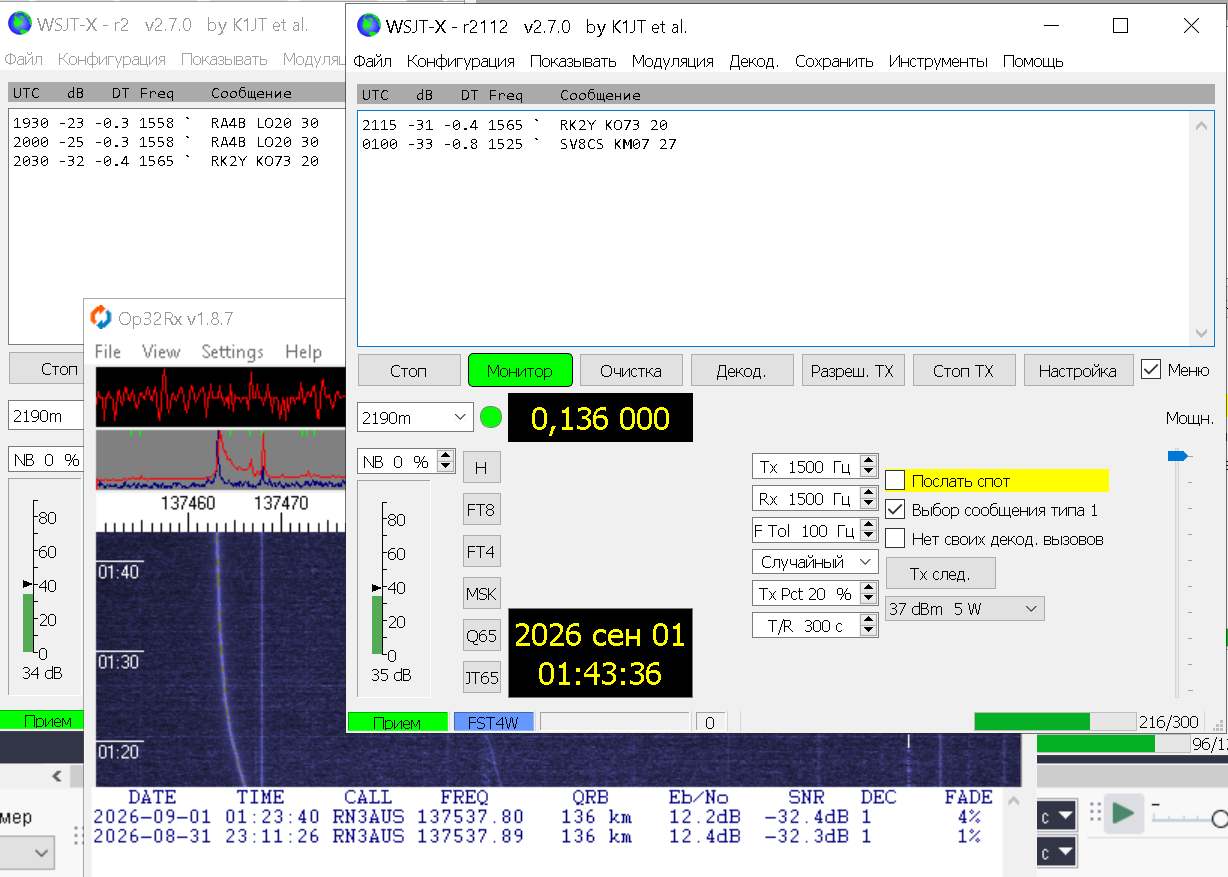
Task: Click the RN3AUS 01:23:40 spot row
Action: coord(537,817)
